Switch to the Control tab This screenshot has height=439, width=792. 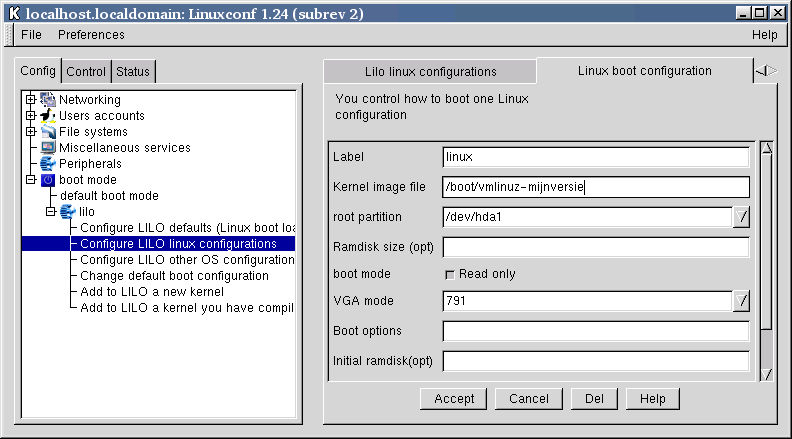pos(86,72)
